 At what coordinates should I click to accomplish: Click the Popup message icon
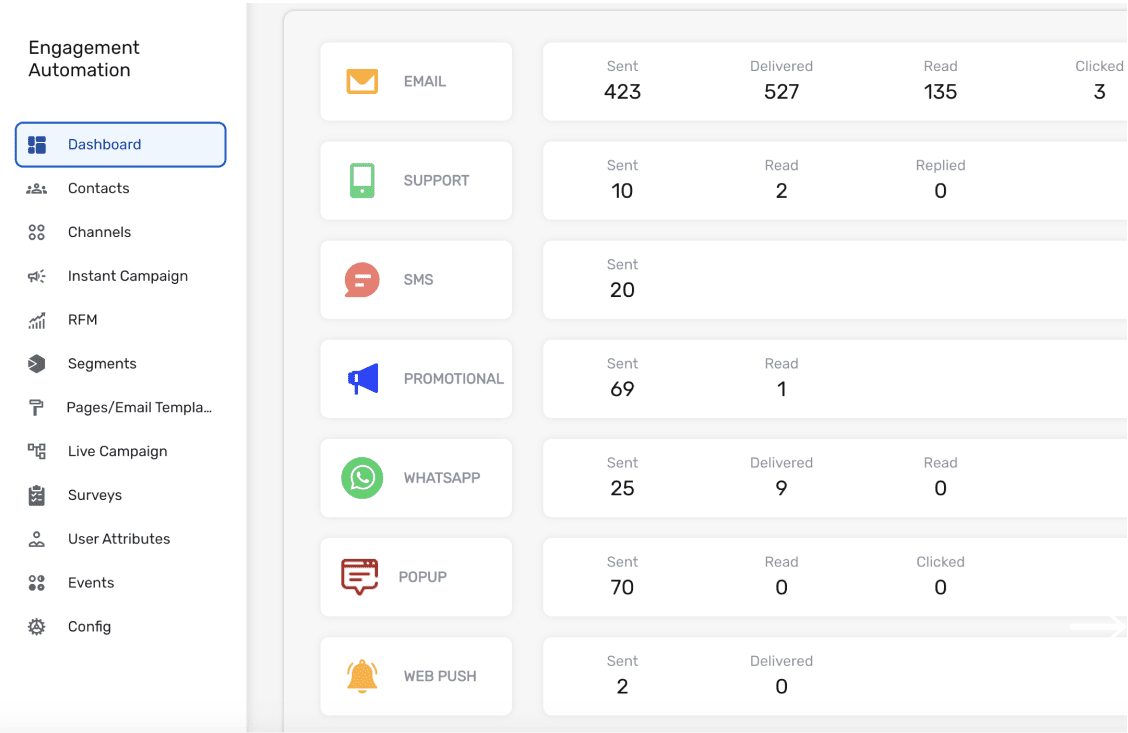tap(361, 577)
